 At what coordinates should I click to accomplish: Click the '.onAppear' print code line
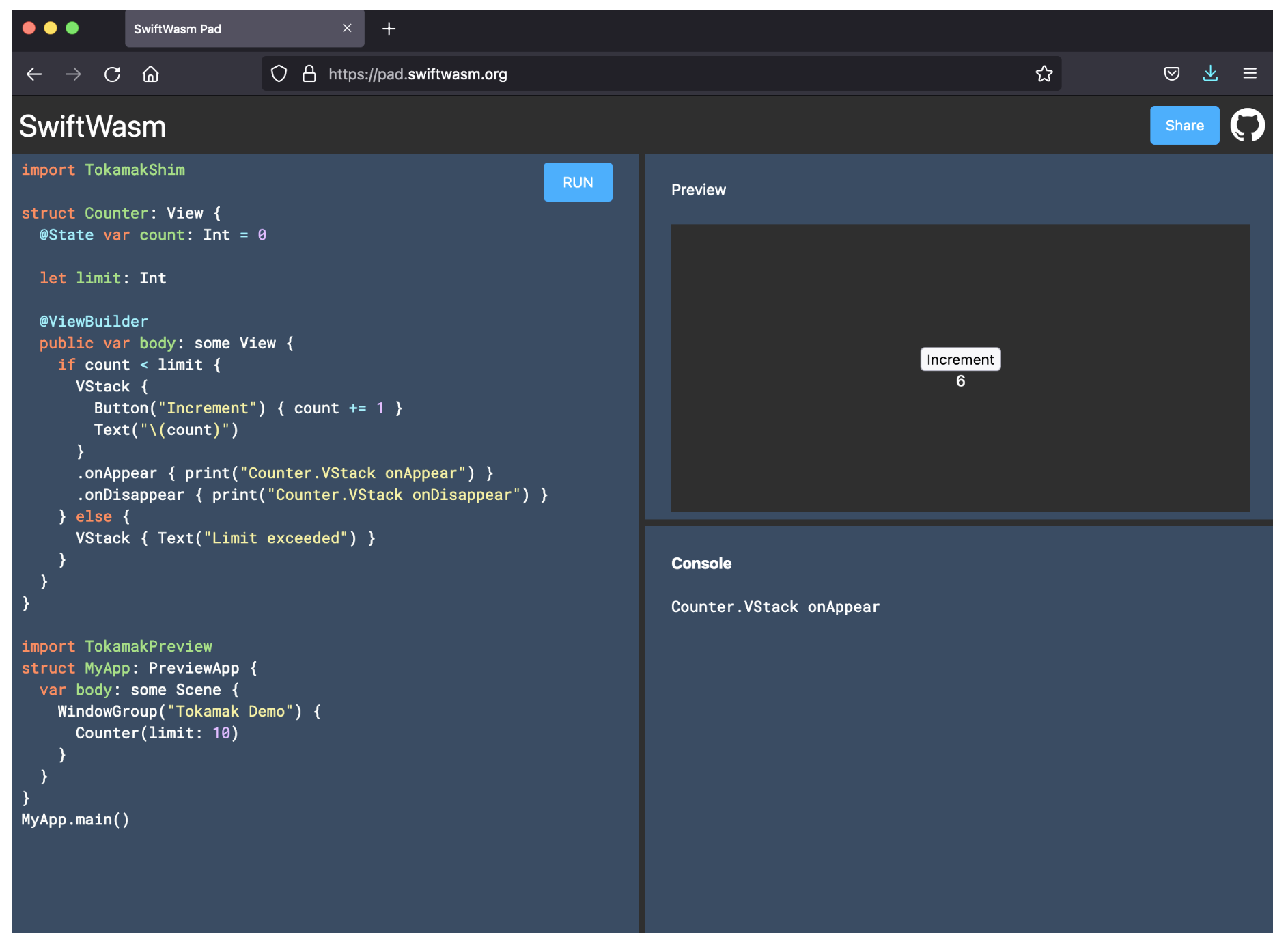(285, 473)
